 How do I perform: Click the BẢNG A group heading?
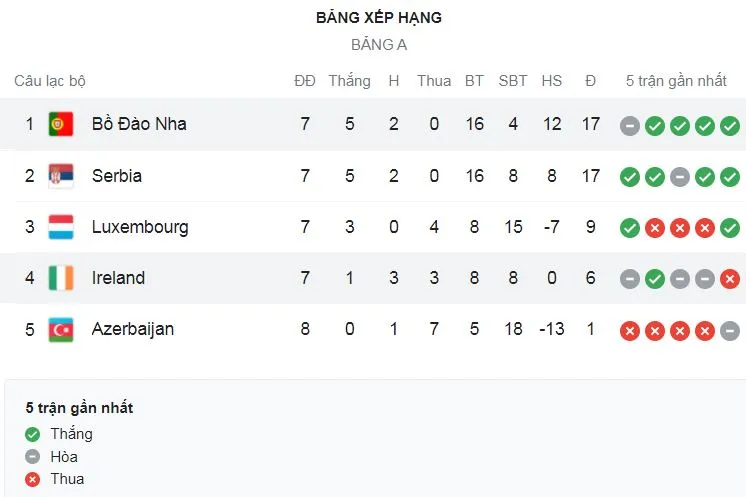[x=379, y=45]
